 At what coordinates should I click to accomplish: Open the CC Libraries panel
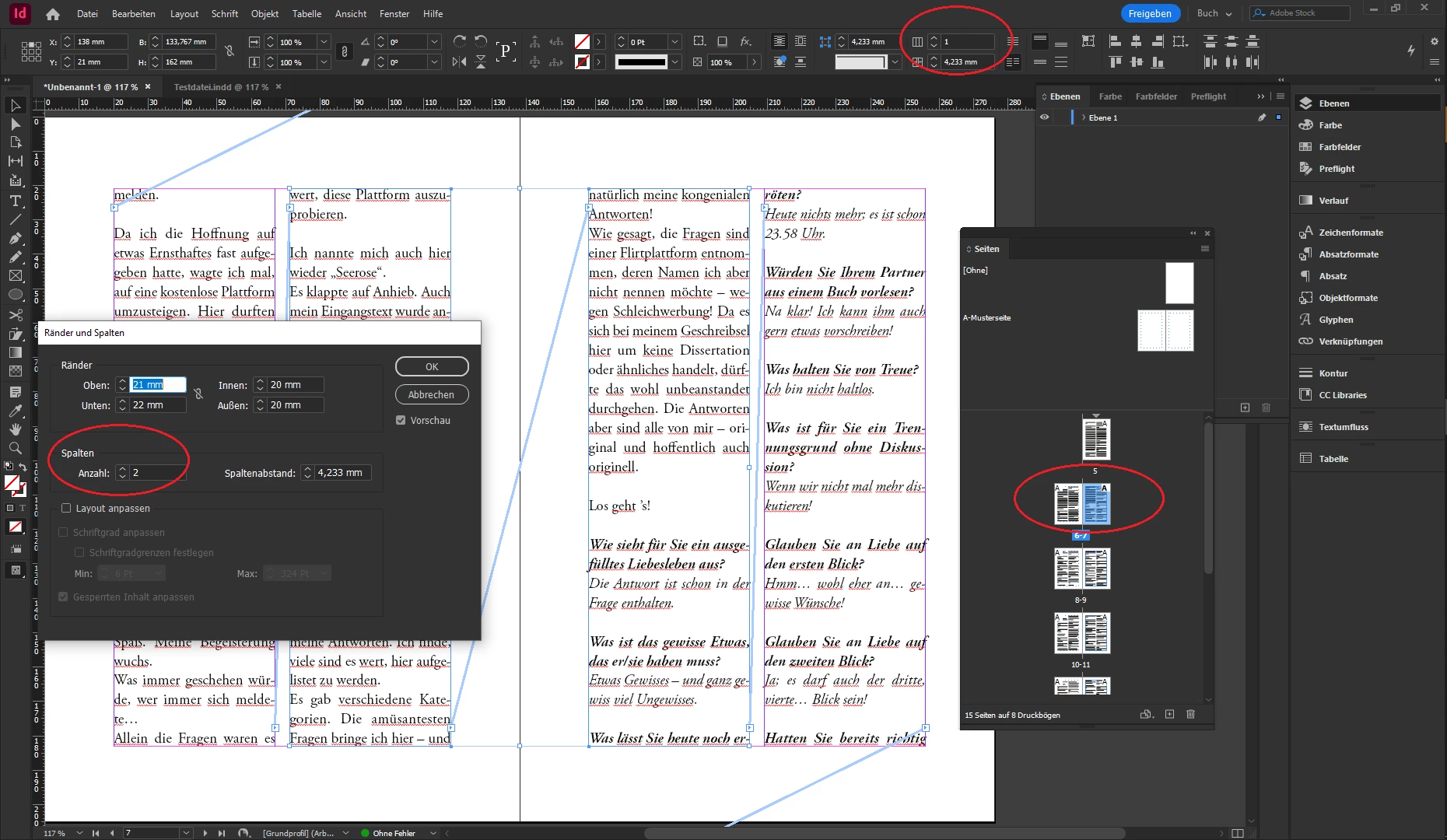coord(1343,395)
